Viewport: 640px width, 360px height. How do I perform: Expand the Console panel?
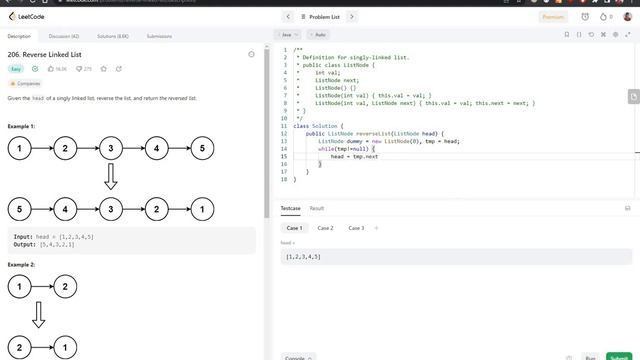pyautogui.click(x=298, y=357)
